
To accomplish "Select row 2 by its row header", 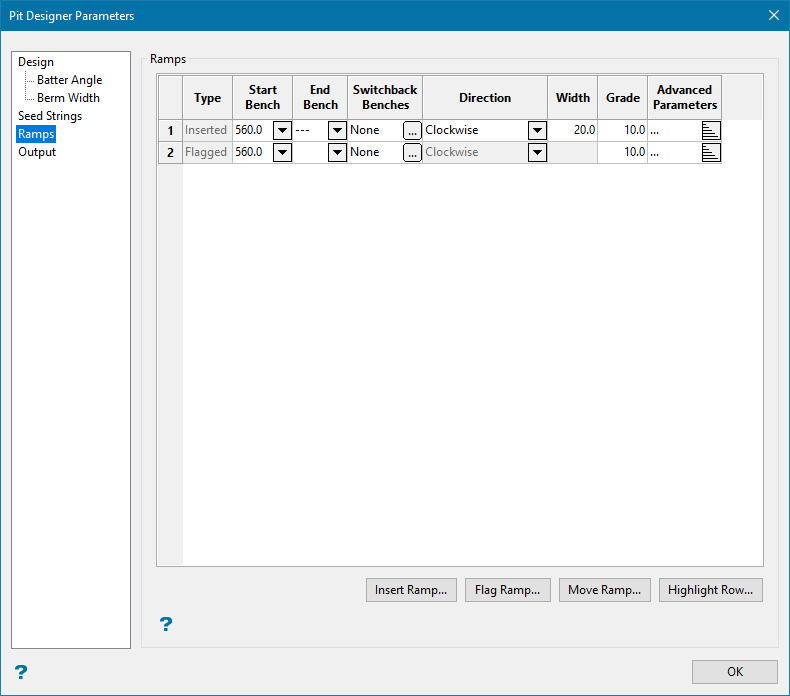I will pos(170,152).
